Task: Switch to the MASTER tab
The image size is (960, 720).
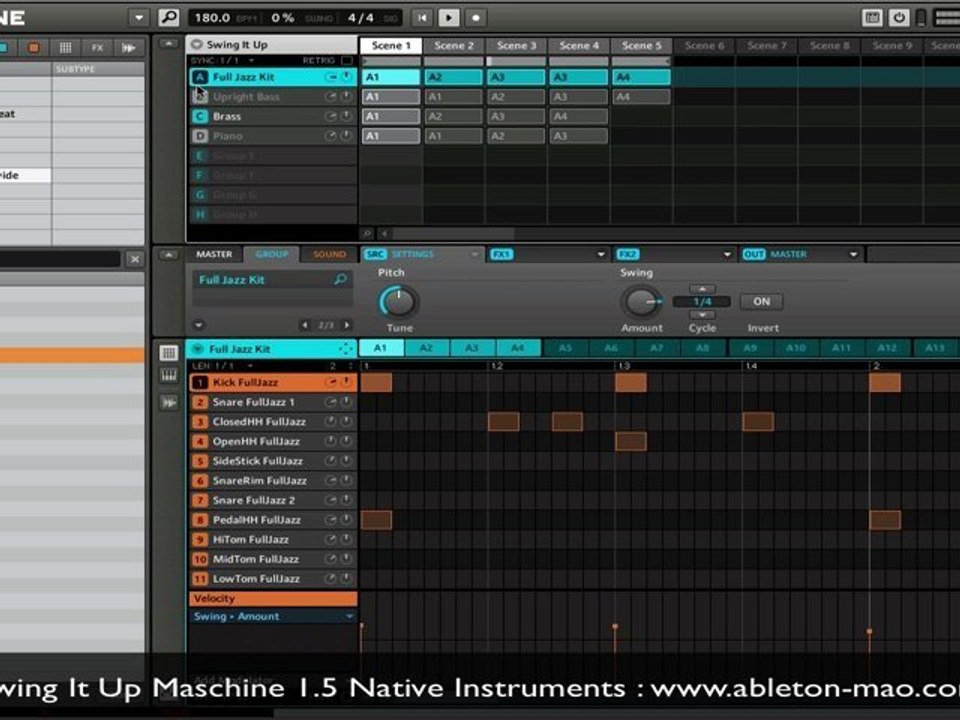Action: (x=214, y=254)
